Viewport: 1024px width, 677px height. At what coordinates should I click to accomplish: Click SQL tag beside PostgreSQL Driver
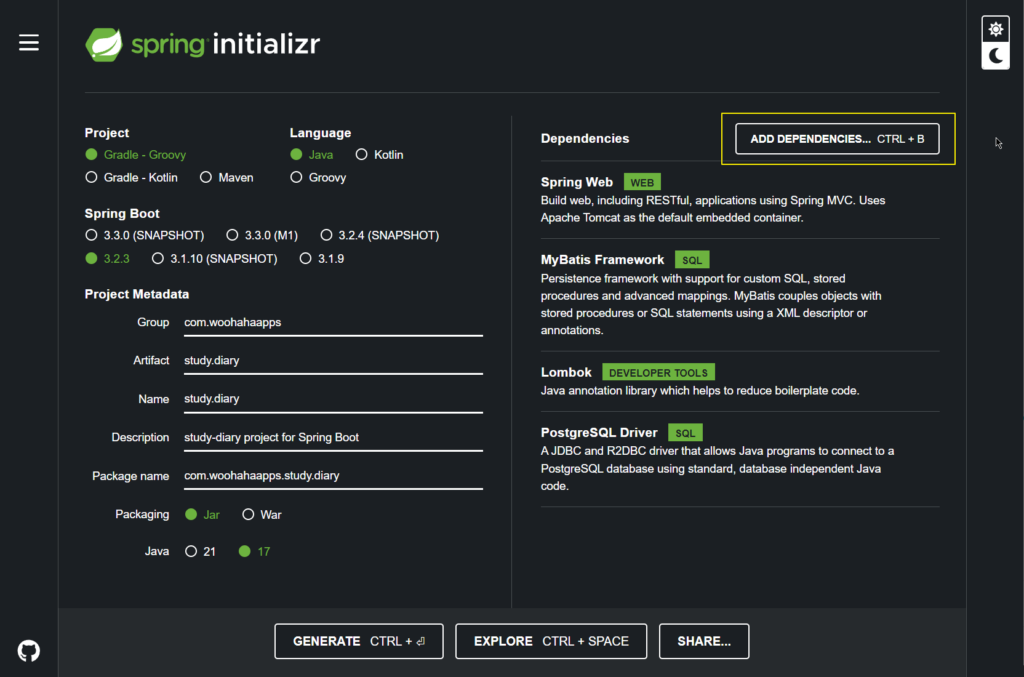point(685,433)
